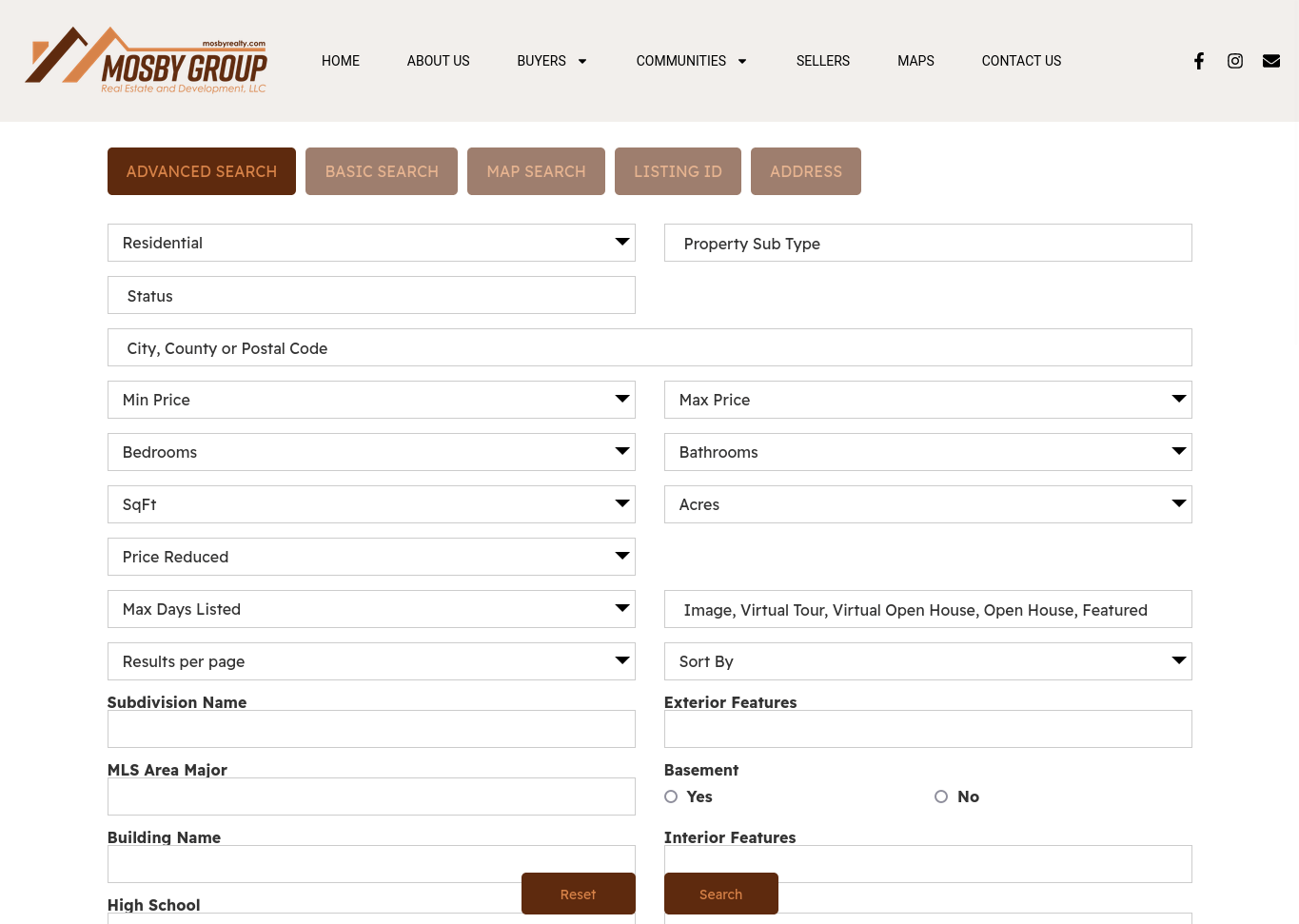Open the Max Days Listed dropdown
Screen dimensions: 1299x924
pyautogui.click(x=371, y=609)
